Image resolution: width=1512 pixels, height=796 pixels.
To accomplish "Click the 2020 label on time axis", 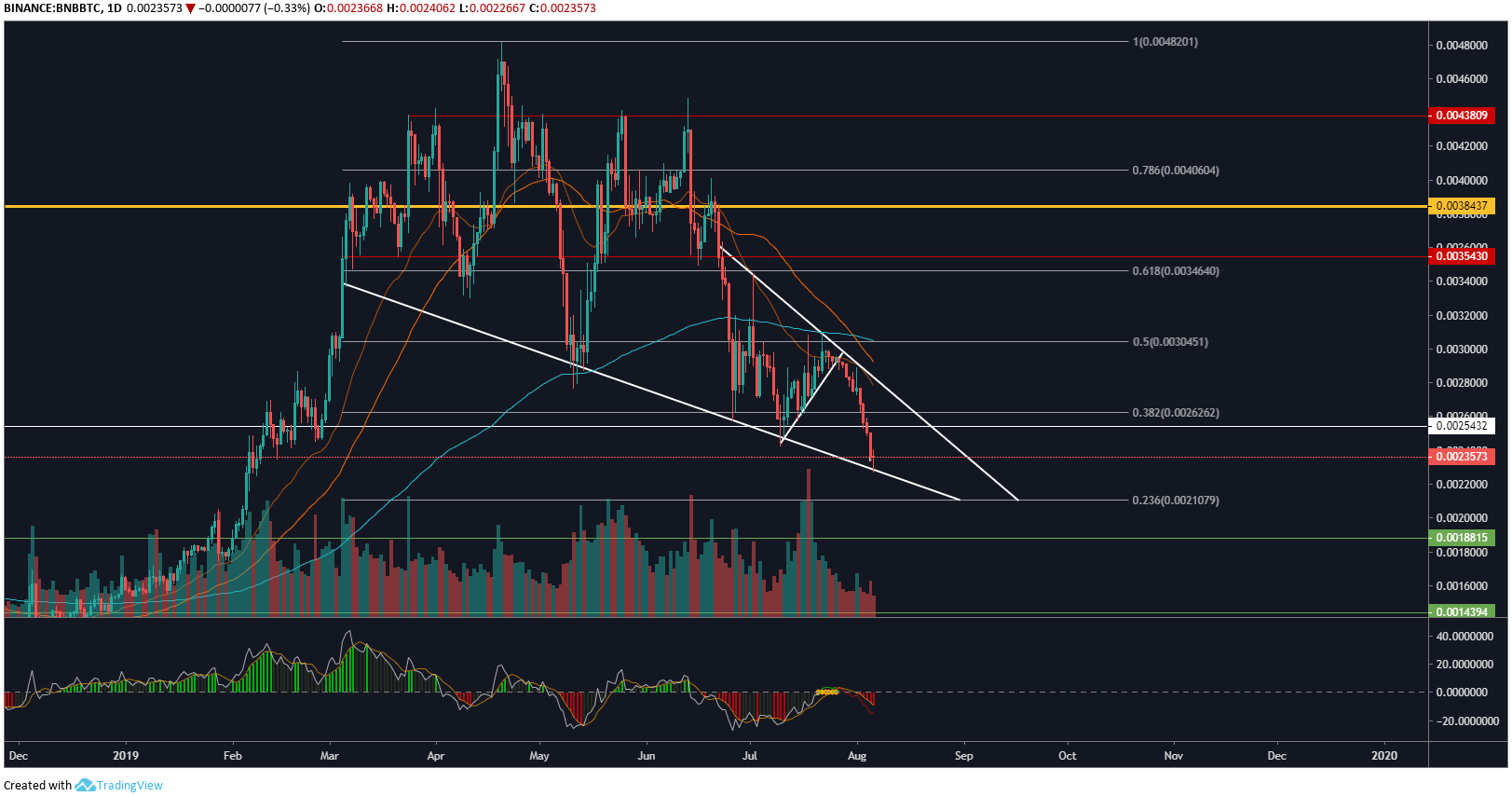I will (x=1384, y=756).
